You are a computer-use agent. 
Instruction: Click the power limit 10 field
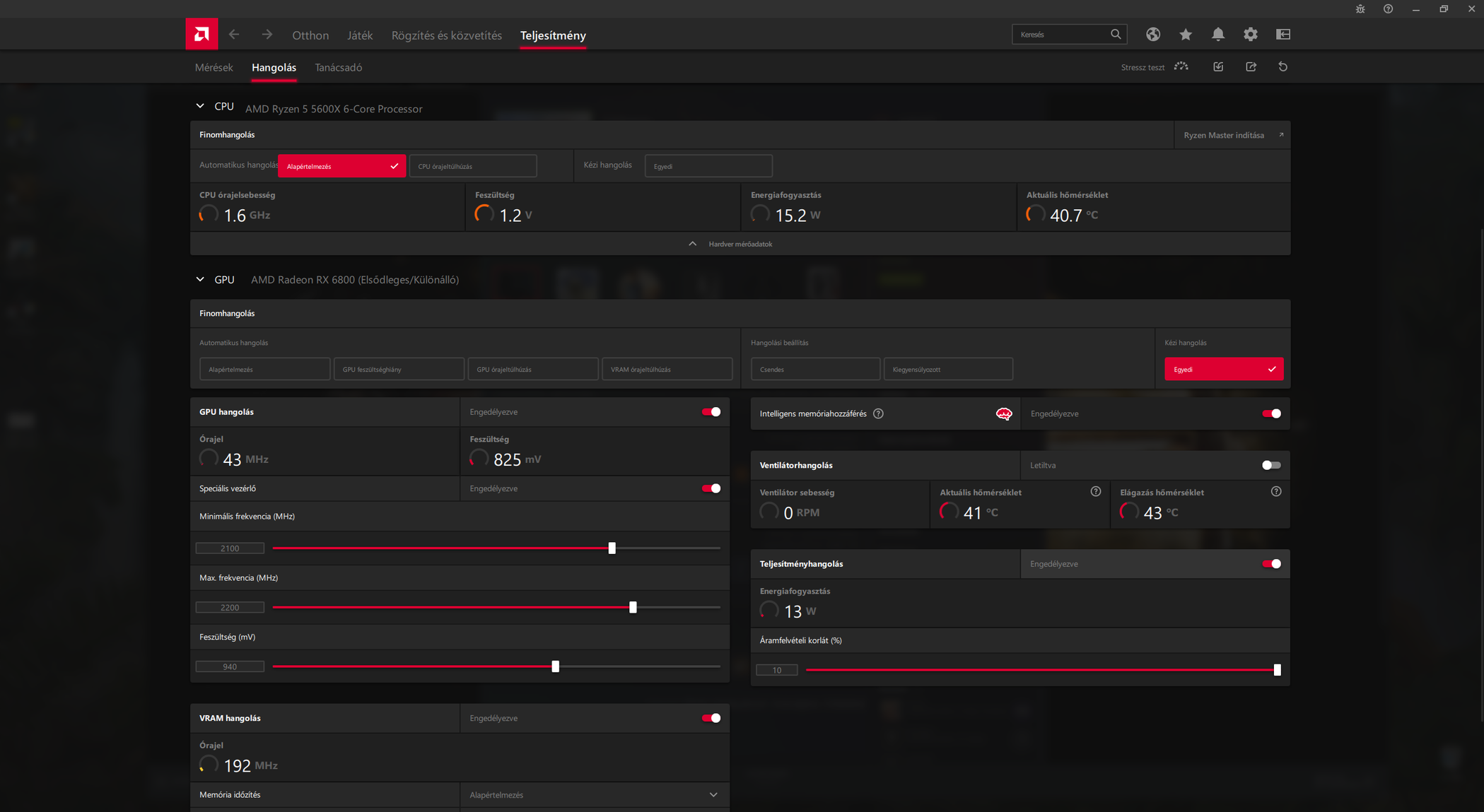776,670
